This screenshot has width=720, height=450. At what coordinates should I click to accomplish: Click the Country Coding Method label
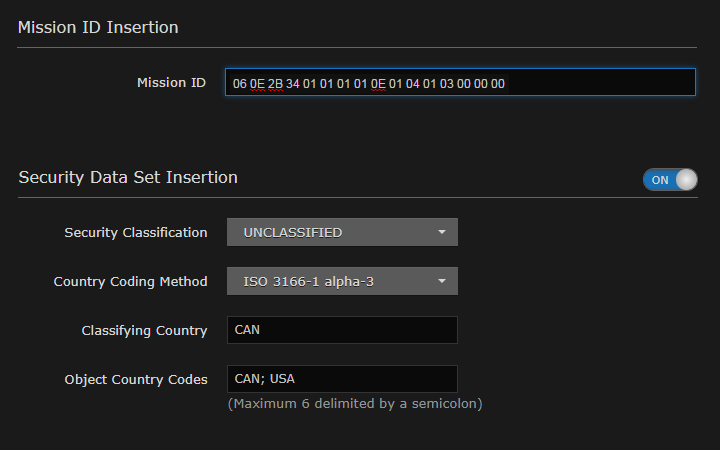[x=130, y=281]
